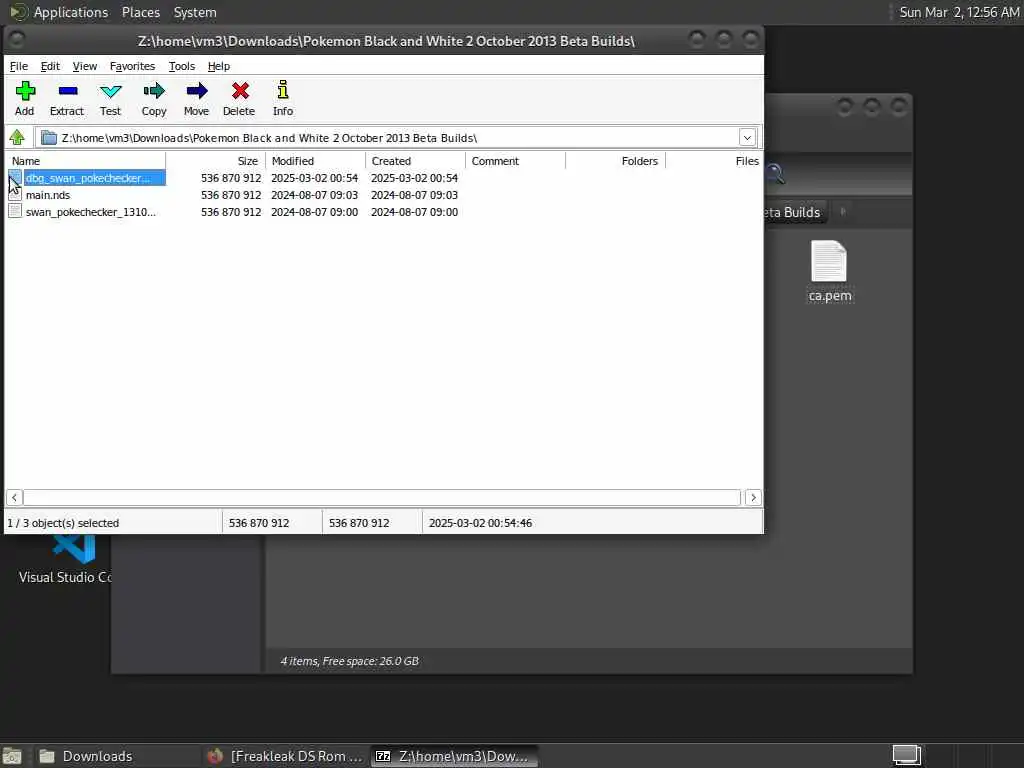The image size is (1024, 768).
Task: Sort files by the Name column header
Action: pos(86,161)
